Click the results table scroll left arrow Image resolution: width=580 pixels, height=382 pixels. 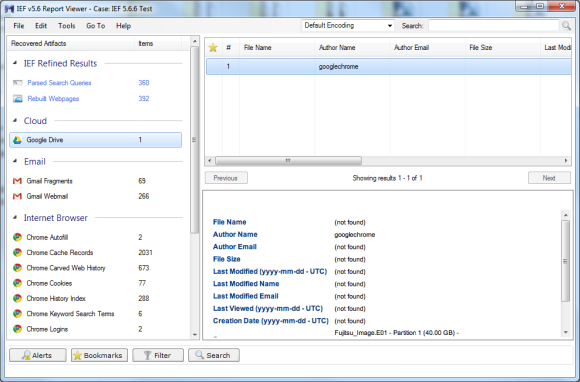[210, 160]
